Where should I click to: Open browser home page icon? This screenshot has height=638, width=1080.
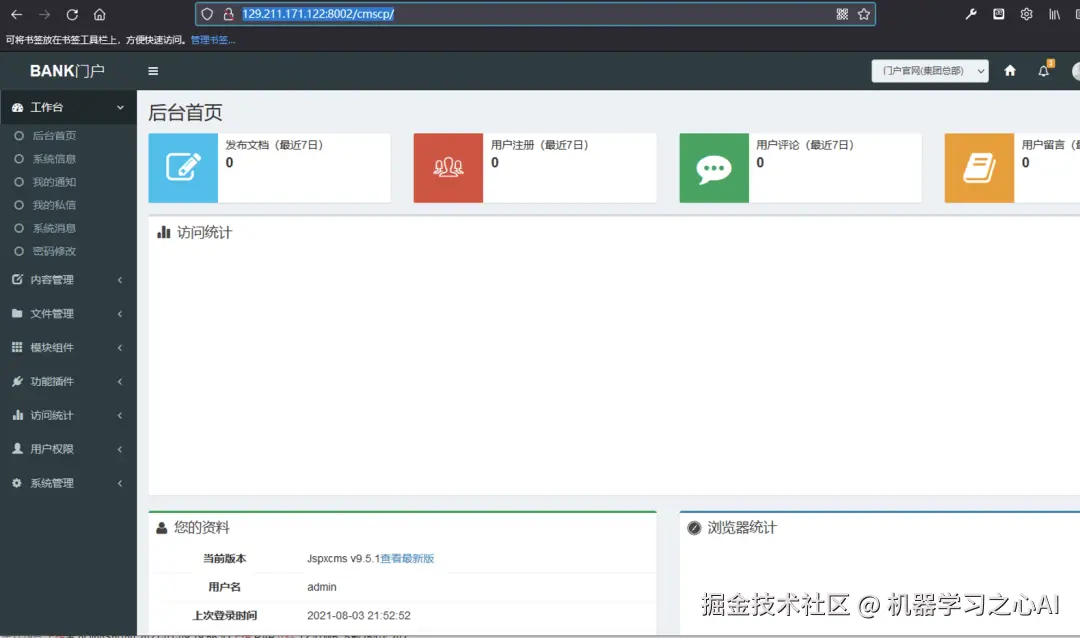click(x=99, y=14)
